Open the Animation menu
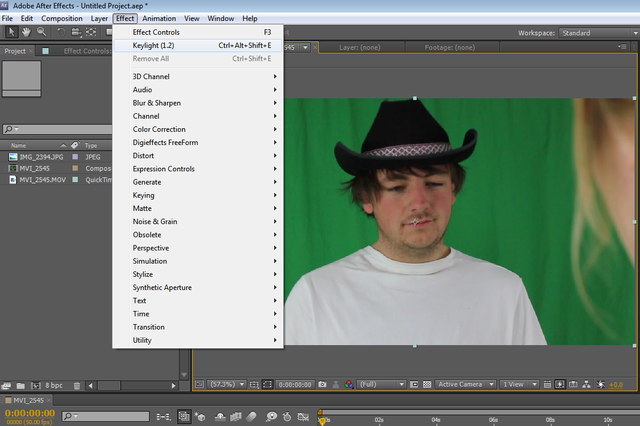640x426 pixels. click(x=159, y=18)
